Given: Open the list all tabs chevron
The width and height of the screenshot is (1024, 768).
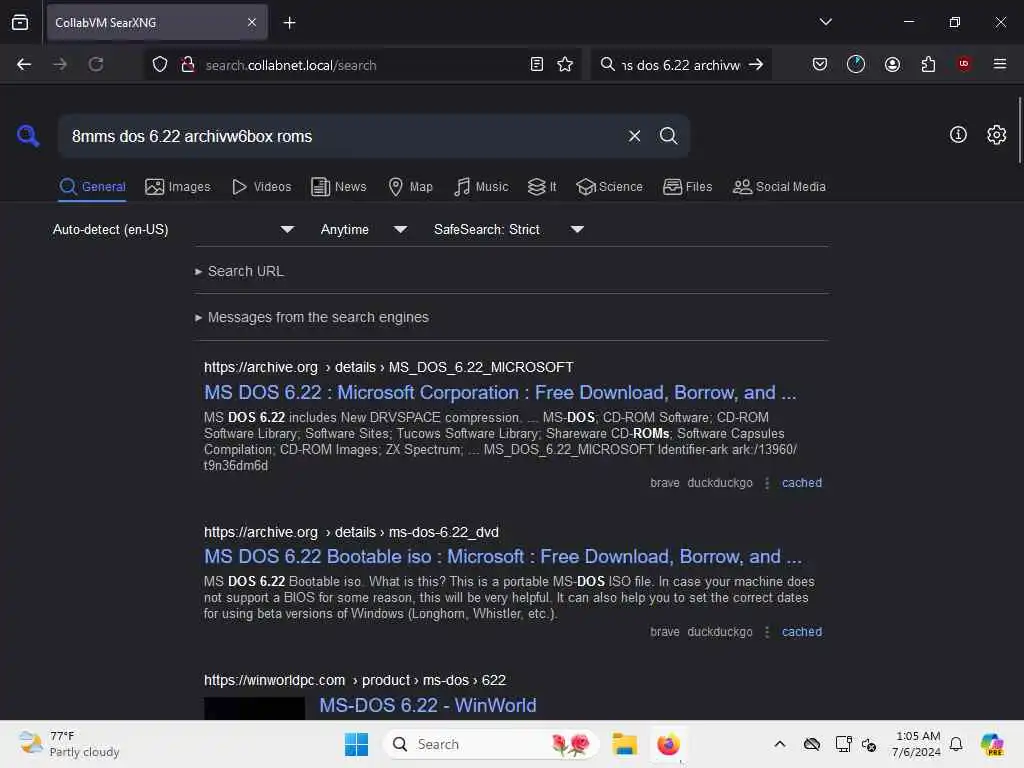Looking at the screenshot, I should (x=825, y=22).
